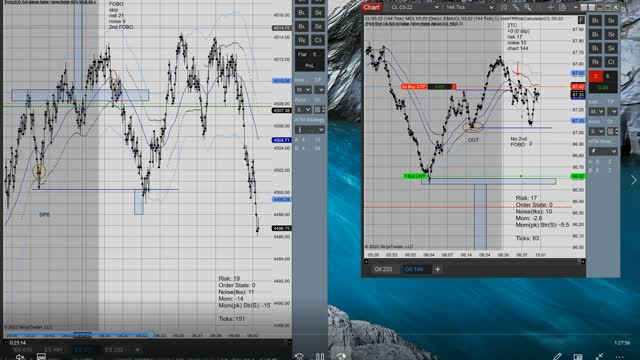The image size is (640, 360).
Task: Switch to the ES 494 tab
Action: point(53,350)
